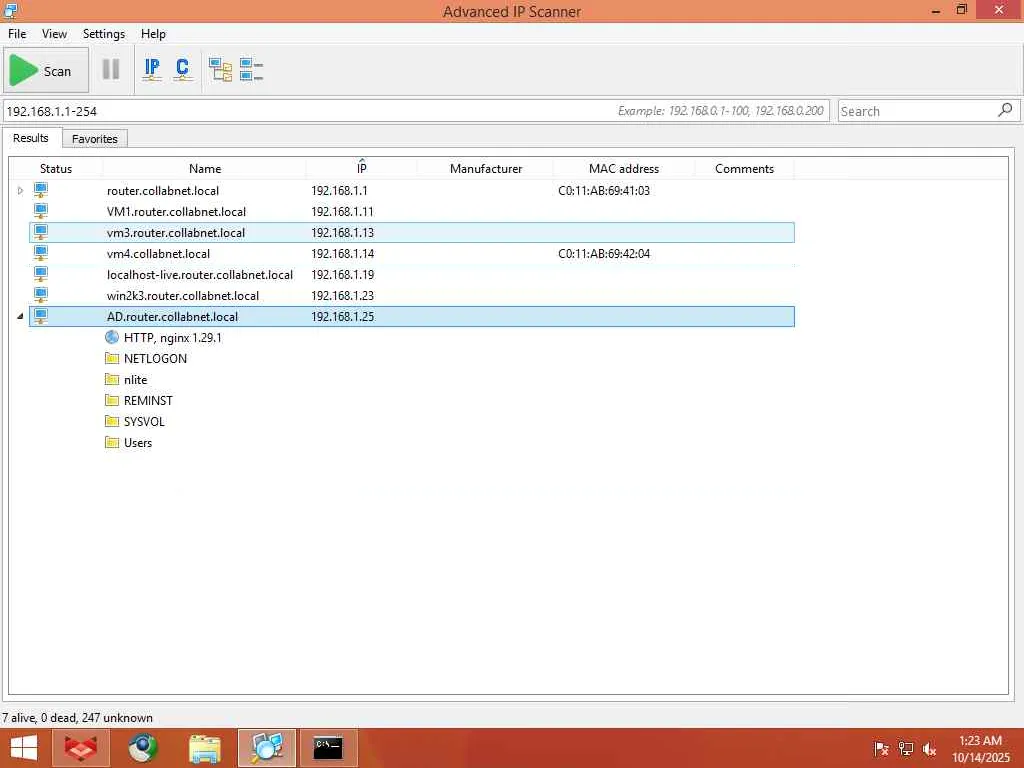The height and width of the screenshot is (768, 1024).
Task: Sort by the Name column header
Action: click(205, 168)
